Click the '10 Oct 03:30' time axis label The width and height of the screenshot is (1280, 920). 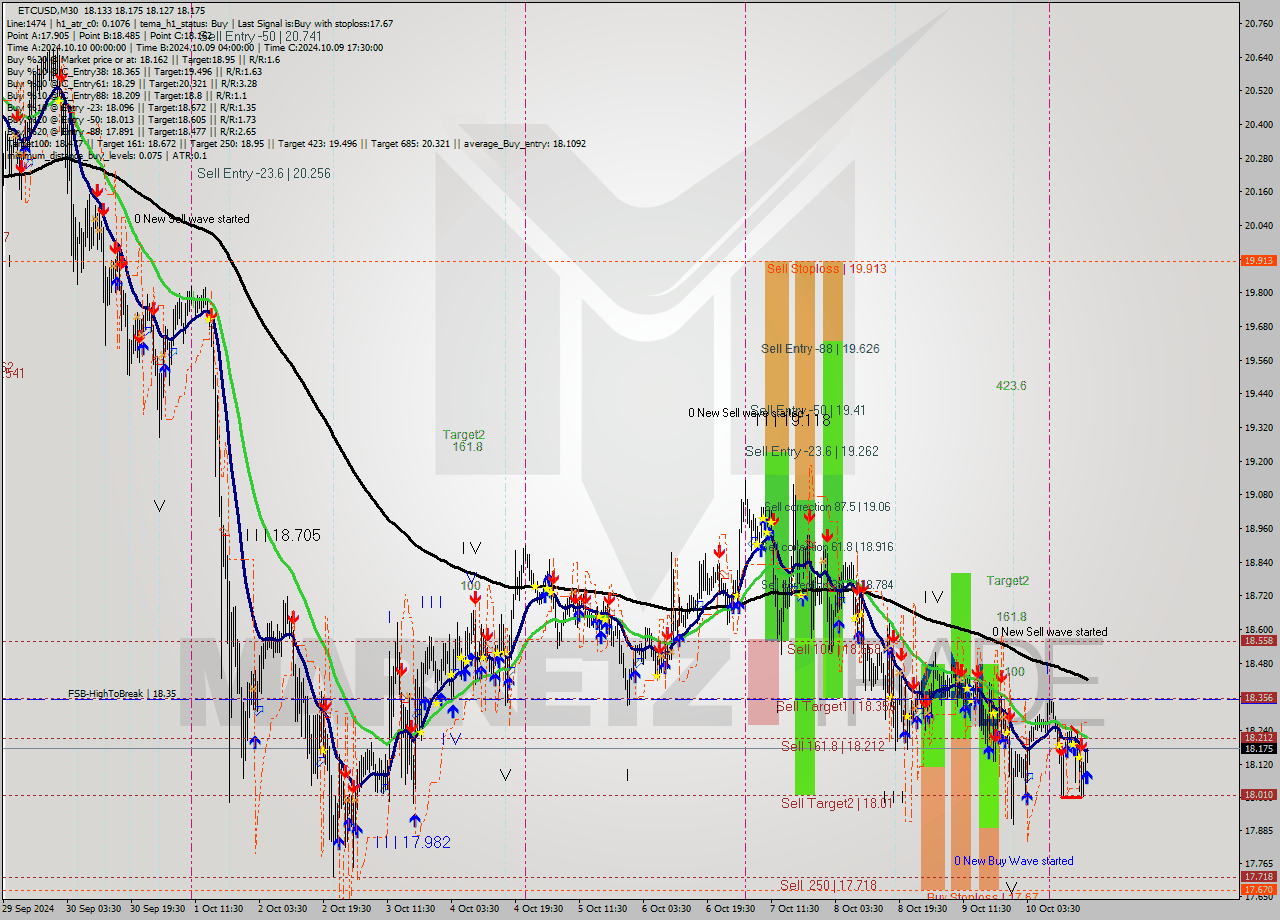click(1054, 909)
